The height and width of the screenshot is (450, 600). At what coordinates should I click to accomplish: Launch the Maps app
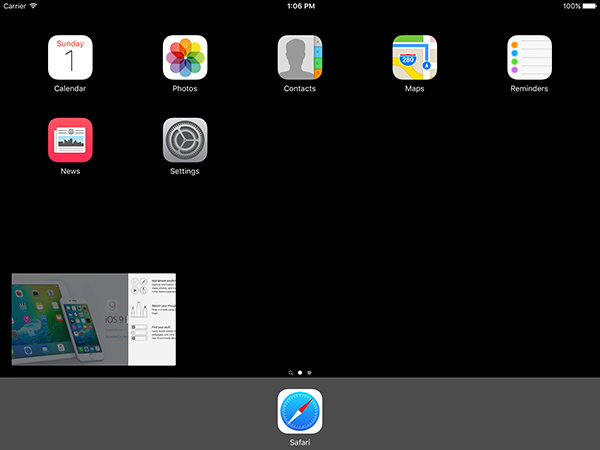(x=414, y=57)
